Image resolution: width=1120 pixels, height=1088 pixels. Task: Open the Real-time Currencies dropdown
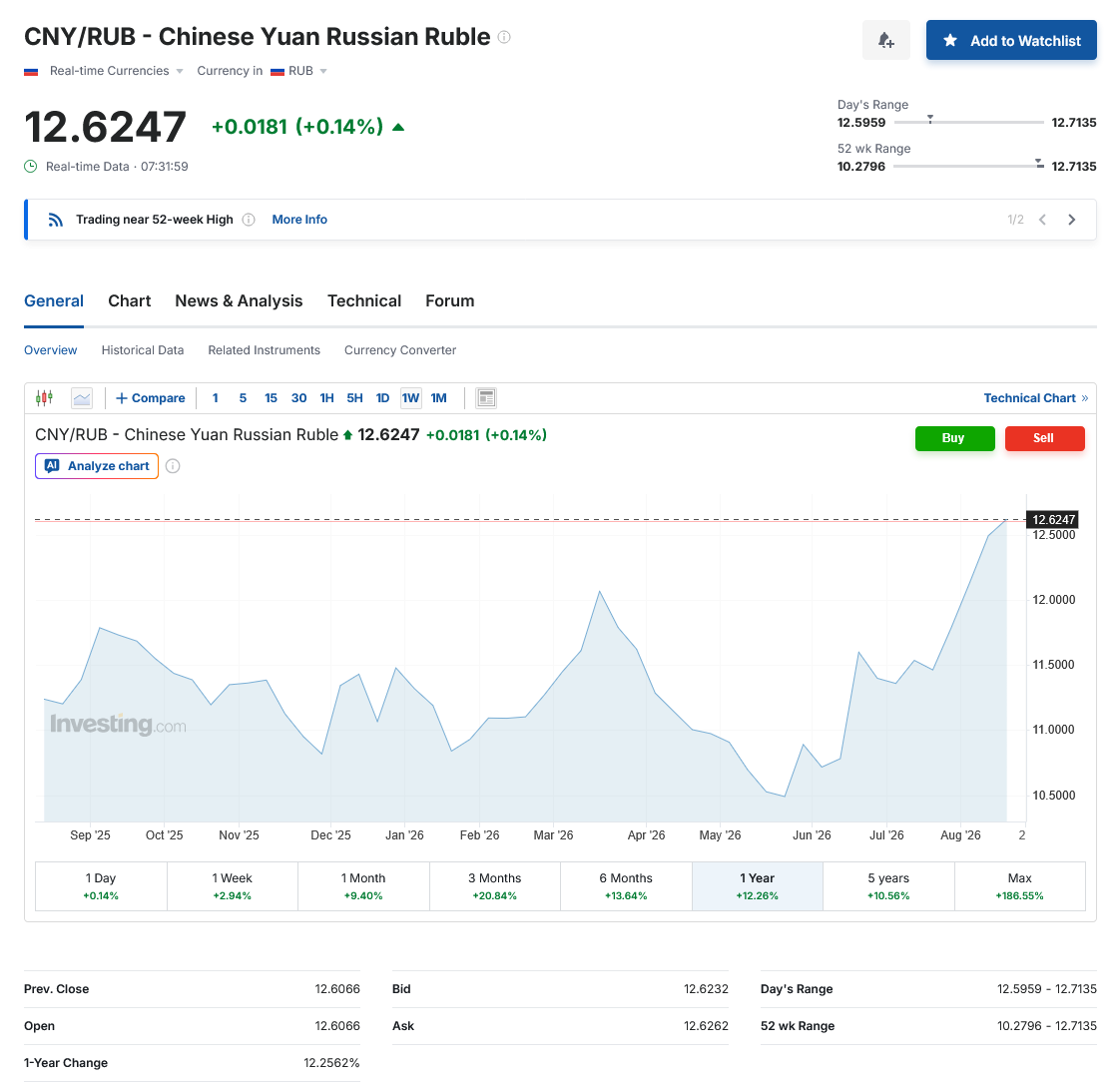click(117, 71)
